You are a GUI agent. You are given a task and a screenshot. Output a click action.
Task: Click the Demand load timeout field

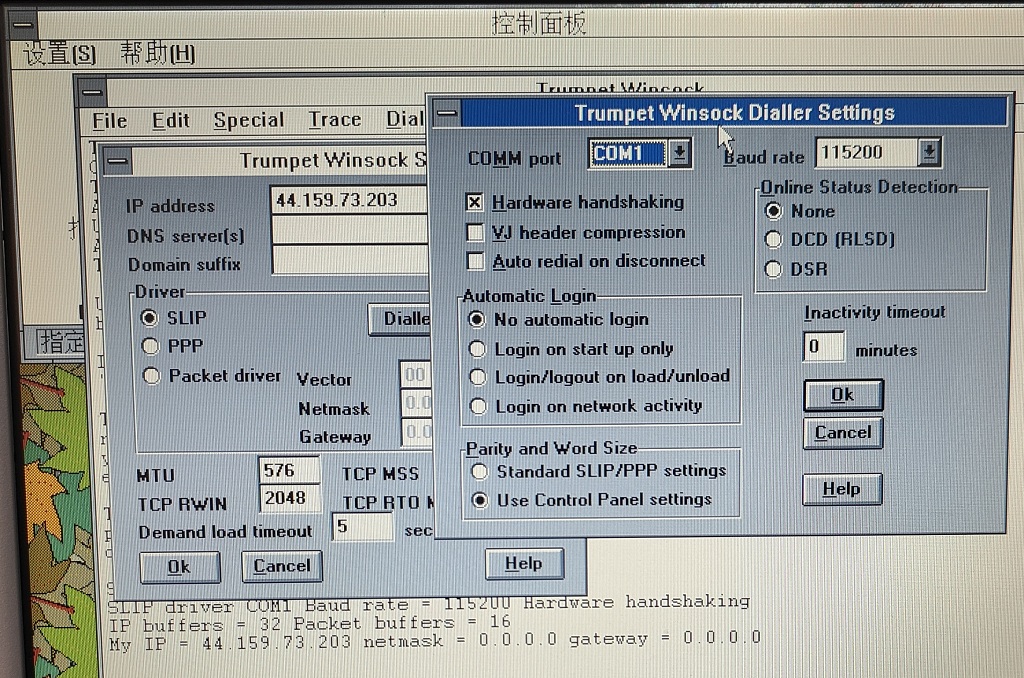coord(363,527)
